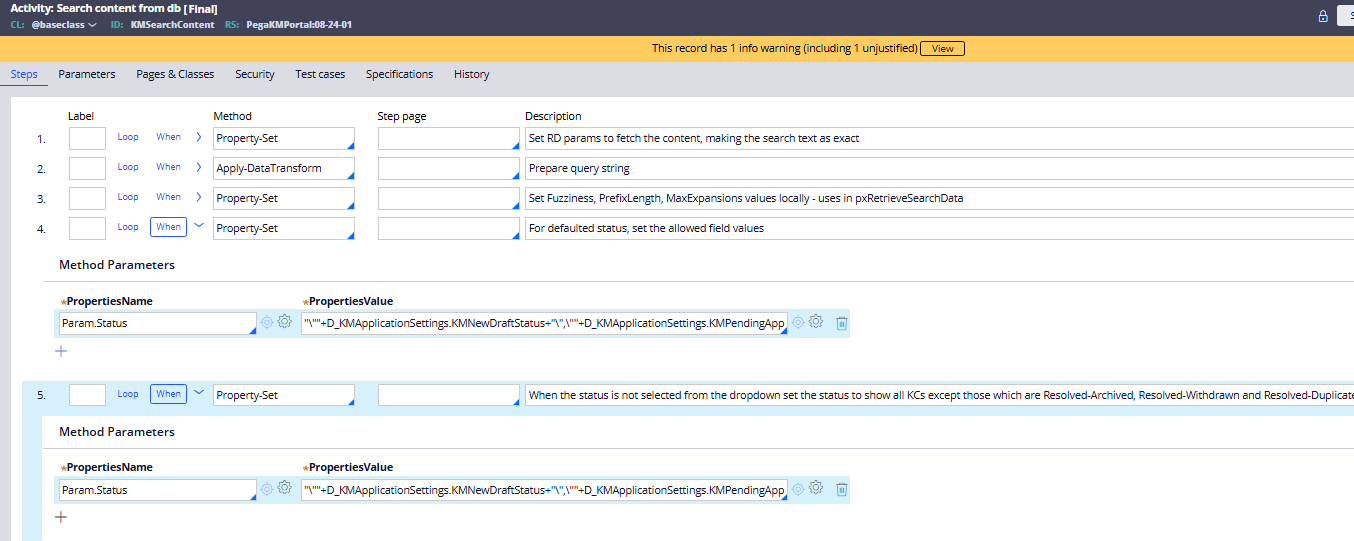Open the @baseclass class dropdown
1354x541 pixels.
[64, 25]
